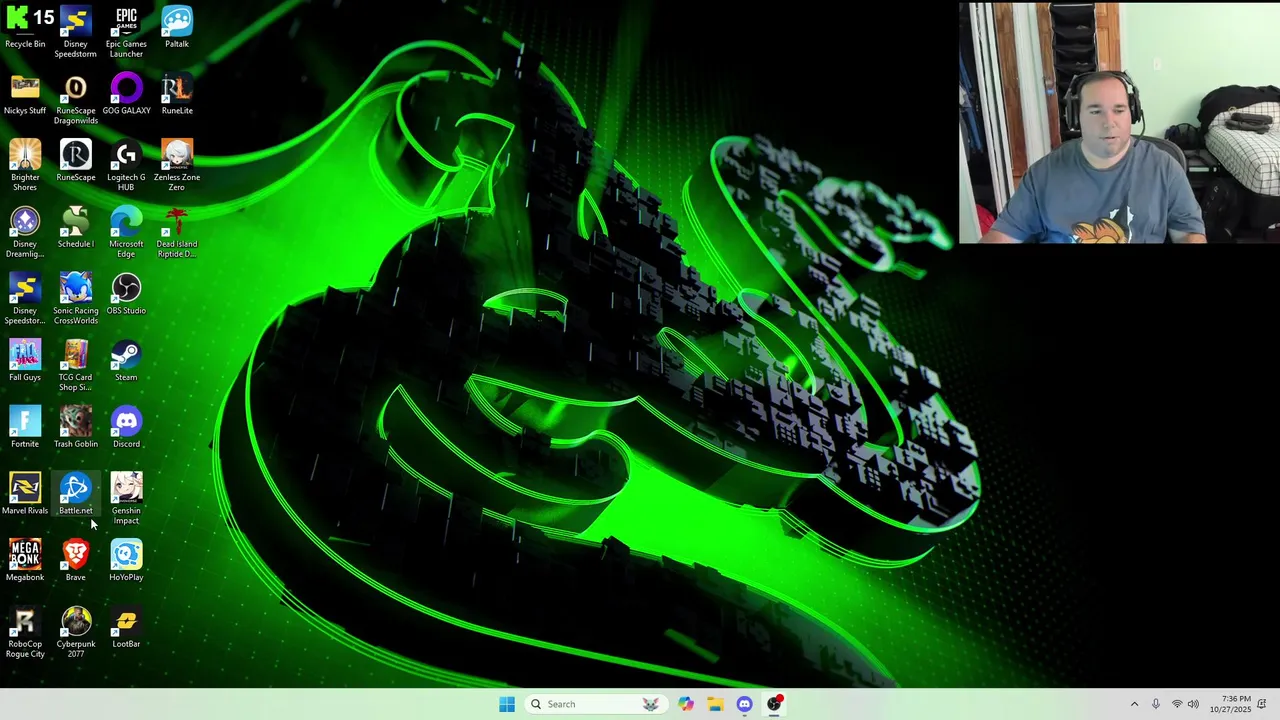Select the Schedule I desktop icon
Screen dimensions: 1280x720
(75, 227)
